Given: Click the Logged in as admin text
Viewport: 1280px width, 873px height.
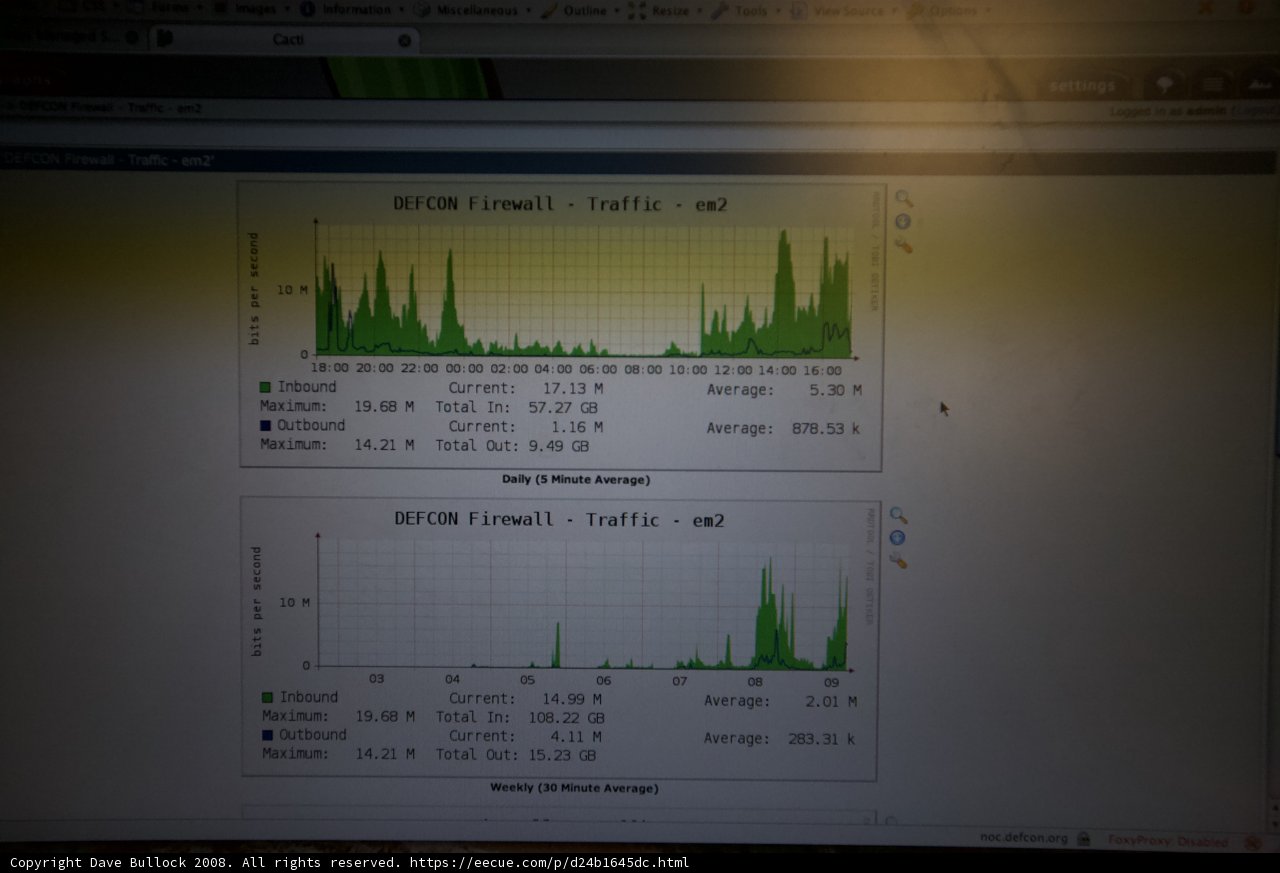Looking at the screenshot, I should [x=1168, y=112].
